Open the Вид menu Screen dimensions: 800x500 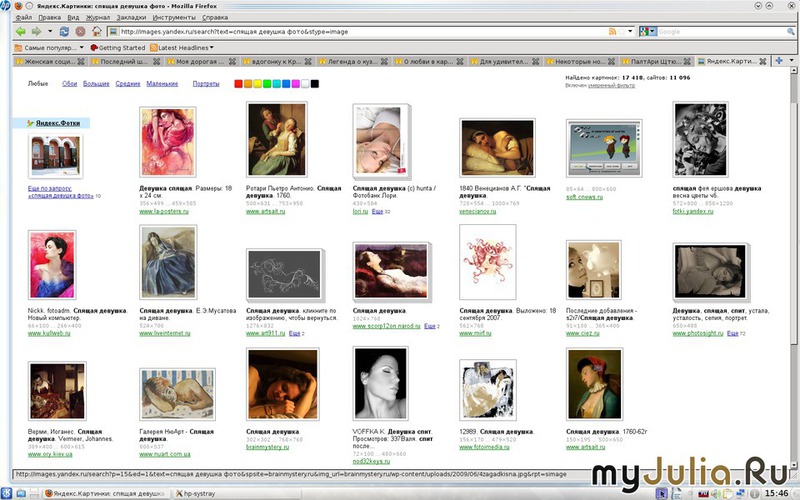point(73,17)
